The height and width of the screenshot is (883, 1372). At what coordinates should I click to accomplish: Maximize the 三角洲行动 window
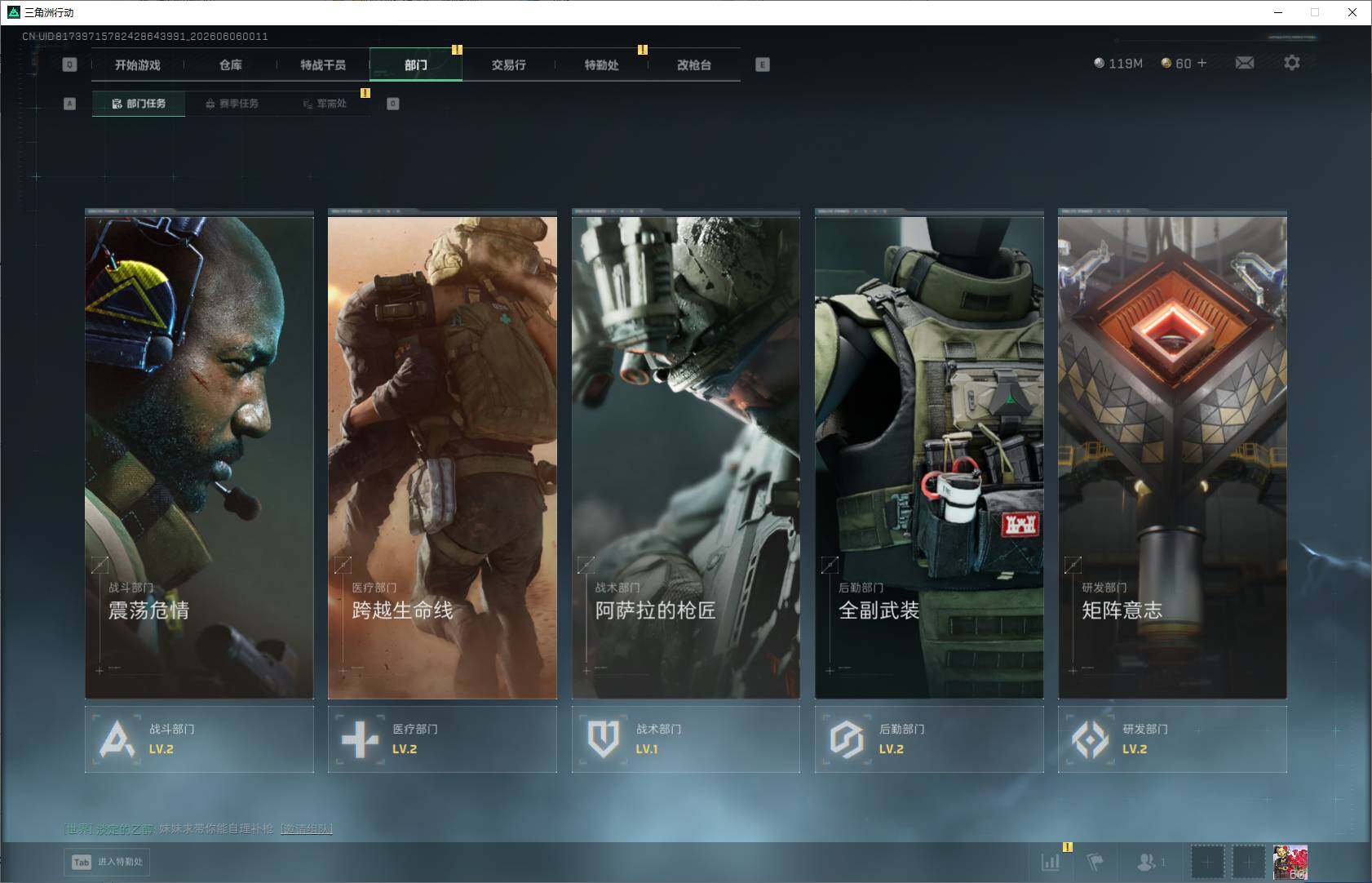(x=1315, y=12)
